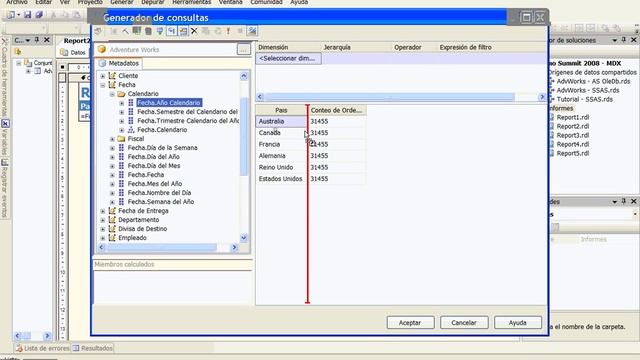Image resolution: width=640 pixels, height=360 pixels.
Task: Click the new project icon in main toolbar
Action: [x=11, y=15]
